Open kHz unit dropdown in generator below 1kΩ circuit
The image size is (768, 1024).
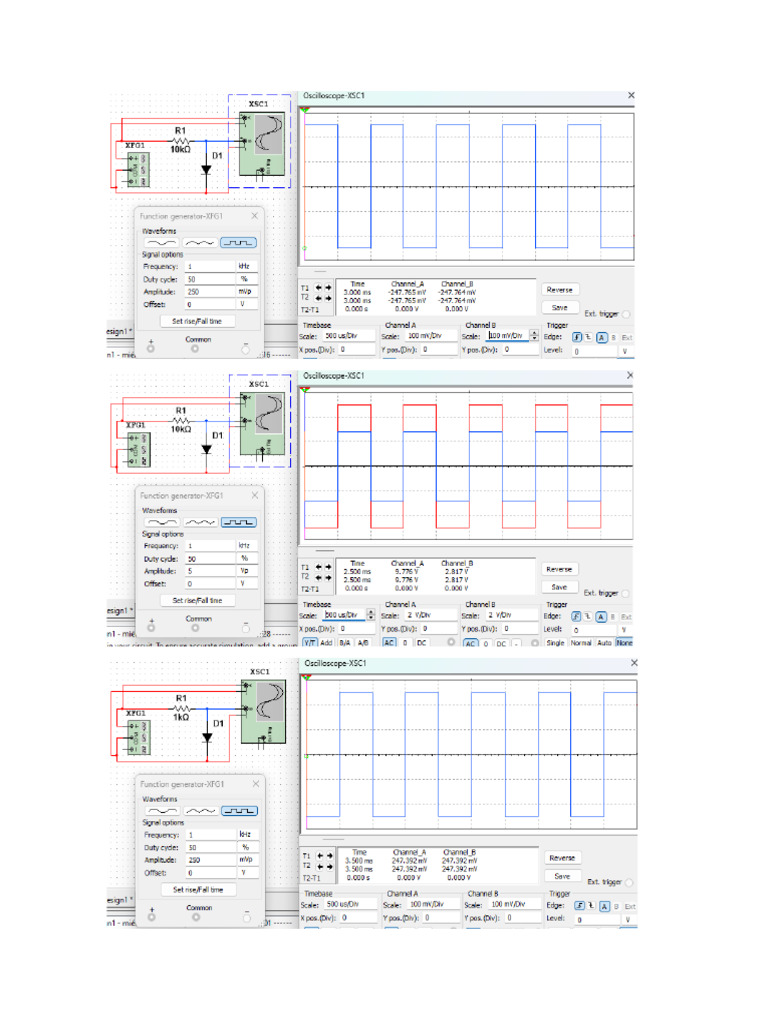coord(248,835)
